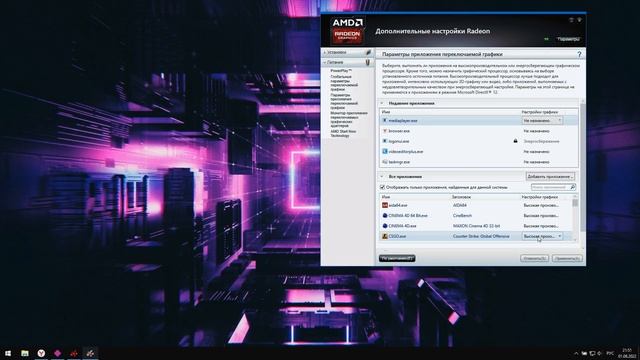Select the logonui.exe row
Viewport: 640px width, 360px height.
click(479, 141)
